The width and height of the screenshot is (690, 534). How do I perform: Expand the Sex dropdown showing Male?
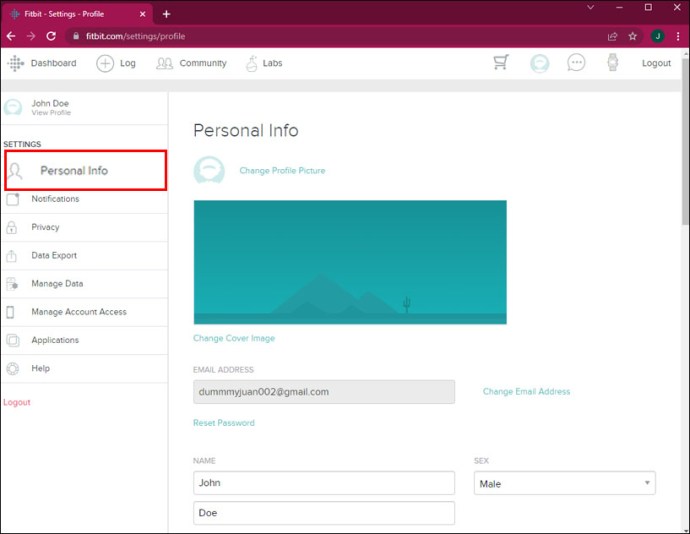click(x=565, y=483)
